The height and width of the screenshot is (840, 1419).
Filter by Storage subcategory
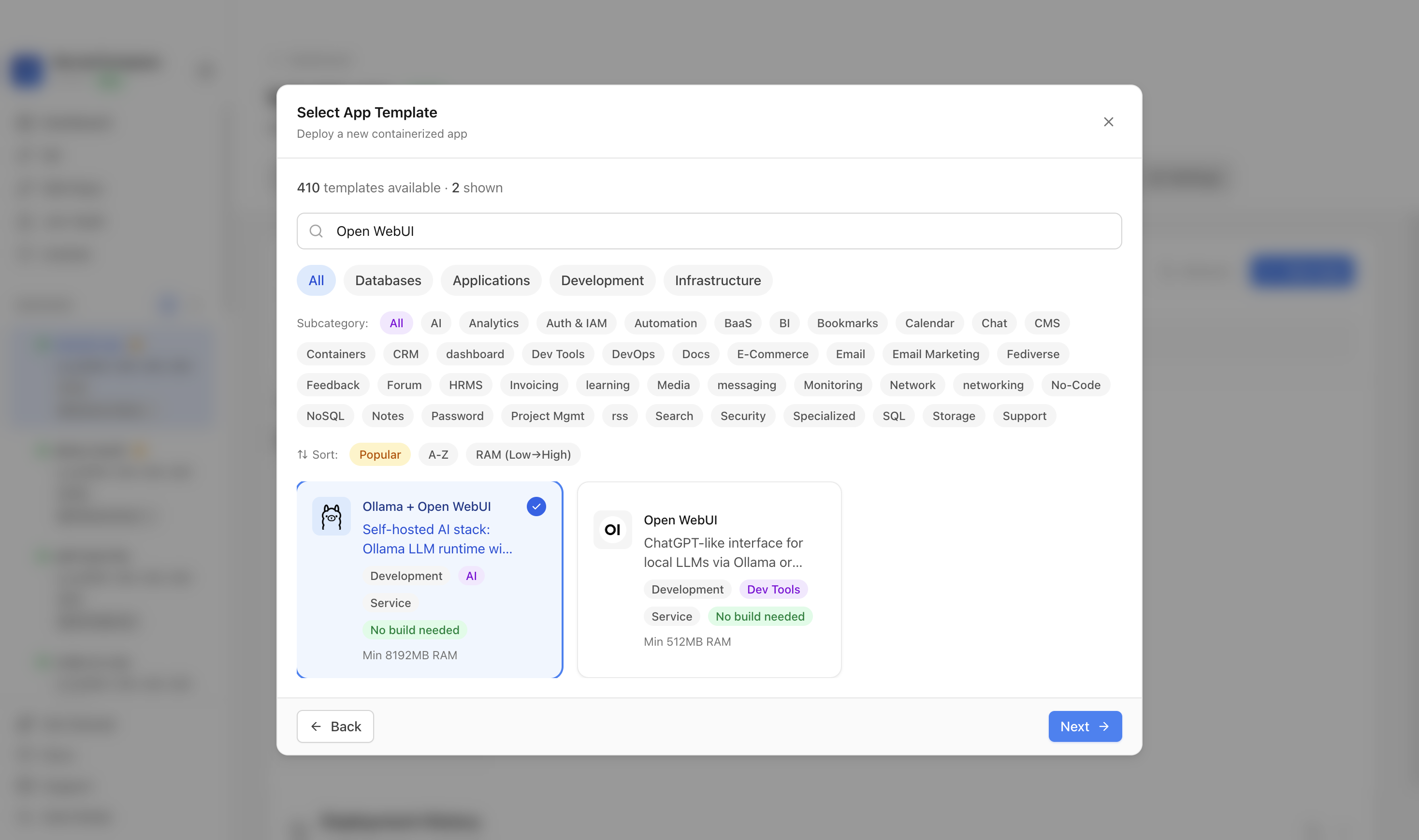point(954,416)
